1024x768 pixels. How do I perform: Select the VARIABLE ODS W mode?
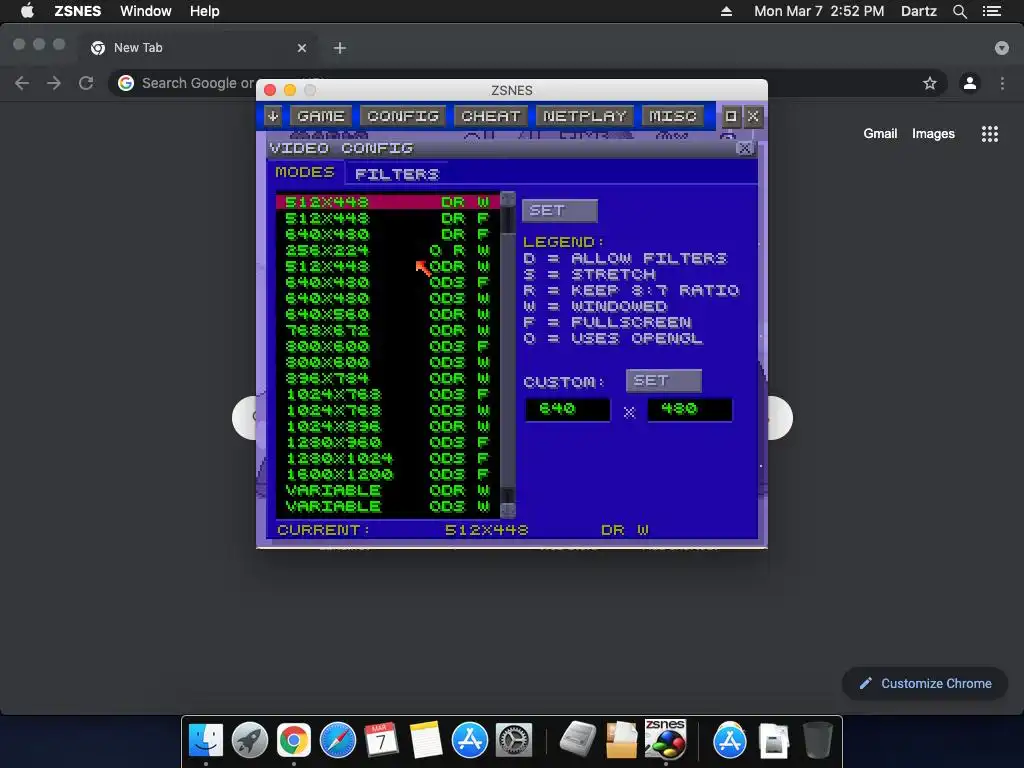(388, 506)
